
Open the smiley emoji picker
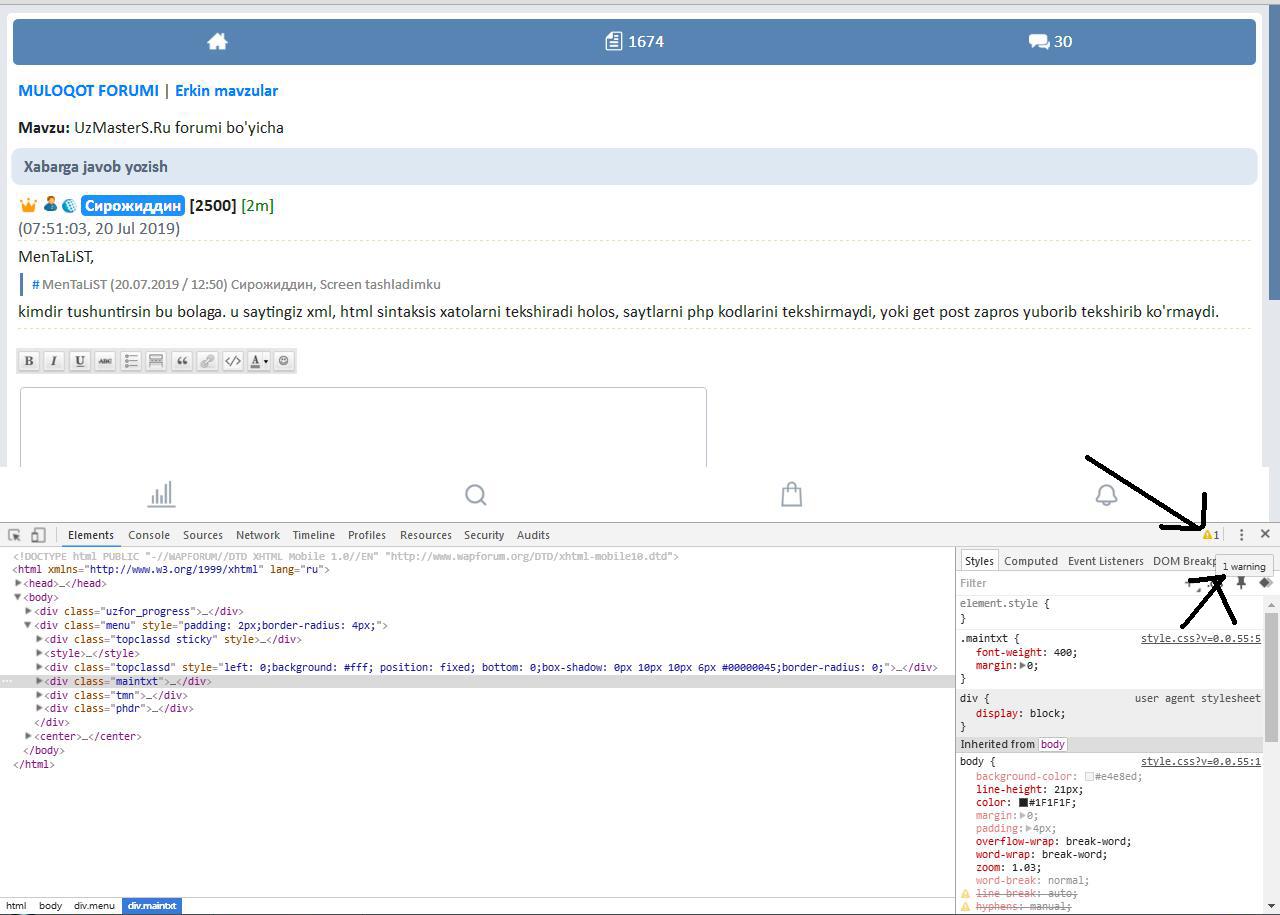[x=284, y=361]
